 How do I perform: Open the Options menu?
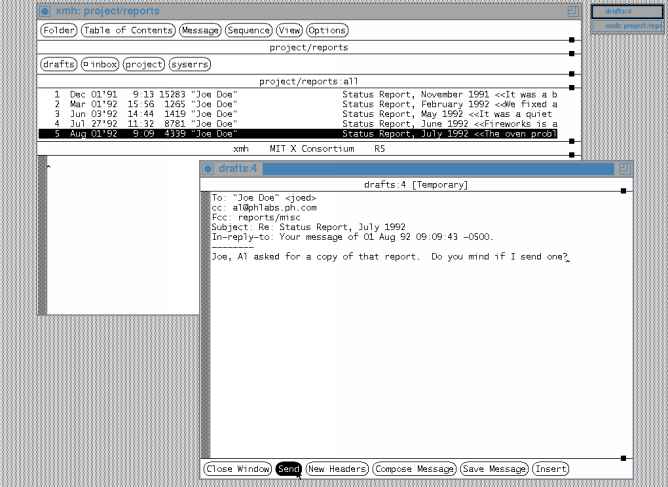coord(327,31)
